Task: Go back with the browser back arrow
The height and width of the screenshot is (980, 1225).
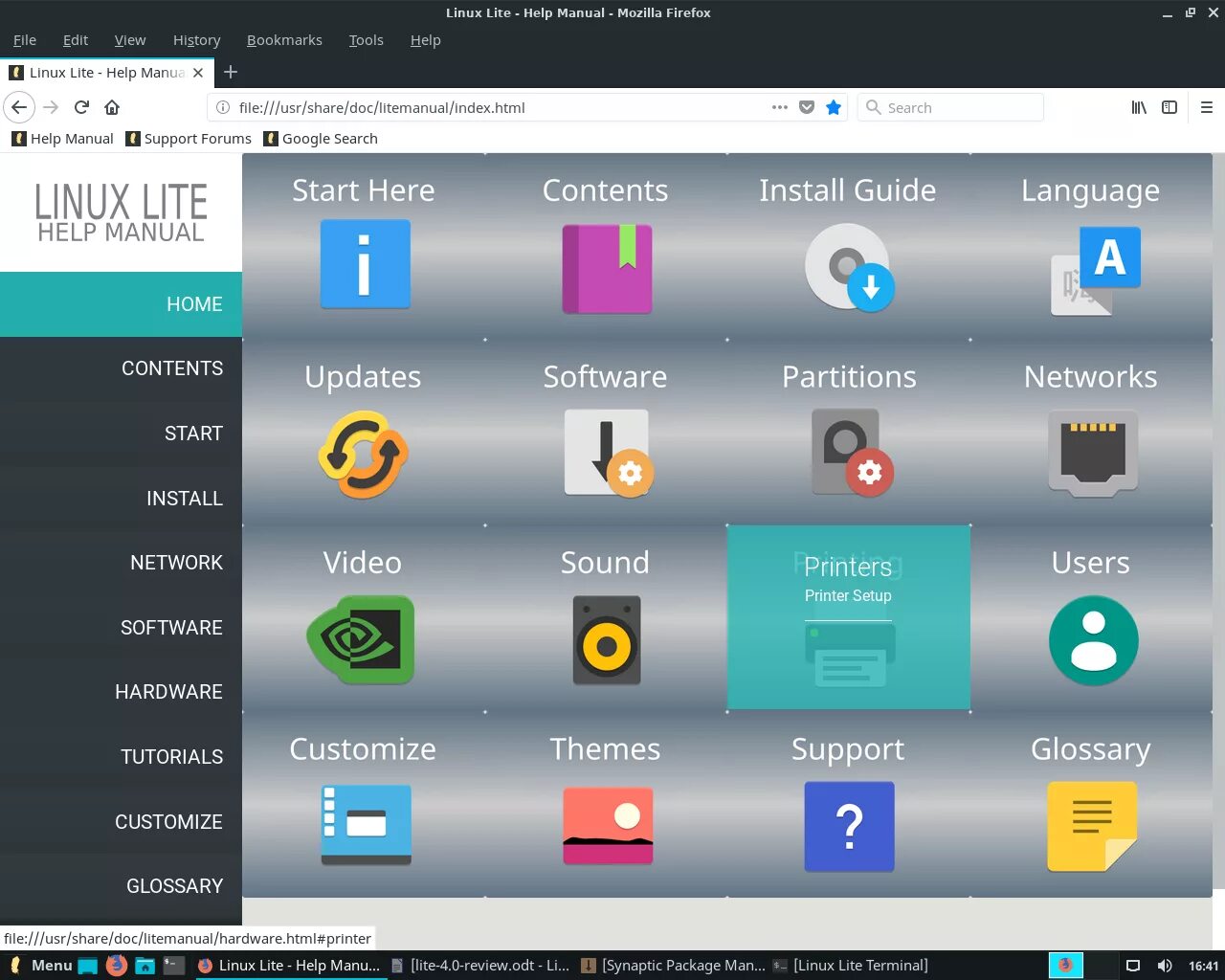Action: coord(19,107)
